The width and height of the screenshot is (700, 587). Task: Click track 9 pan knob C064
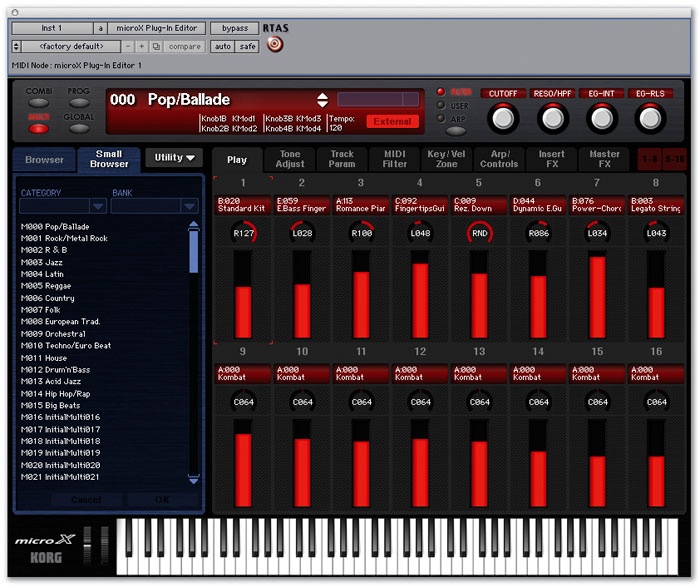[x=243, y=402]
